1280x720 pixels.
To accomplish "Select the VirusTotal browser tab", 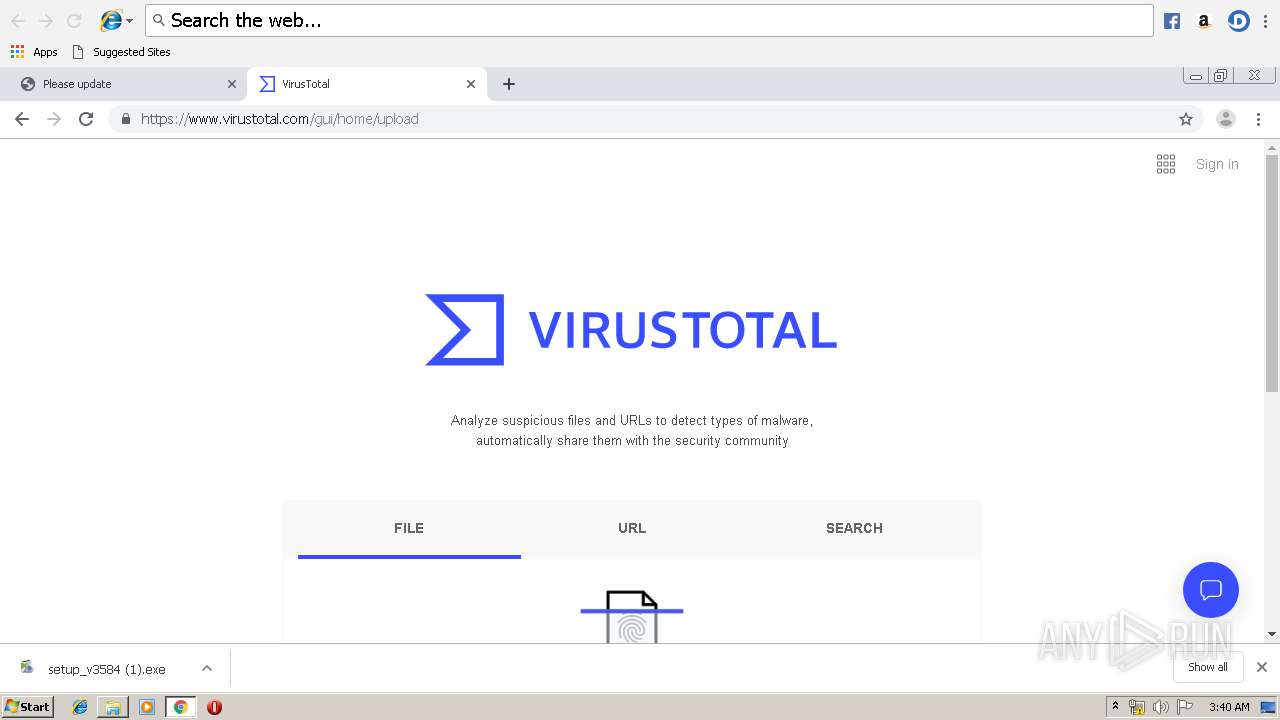I will click(367, 84).
